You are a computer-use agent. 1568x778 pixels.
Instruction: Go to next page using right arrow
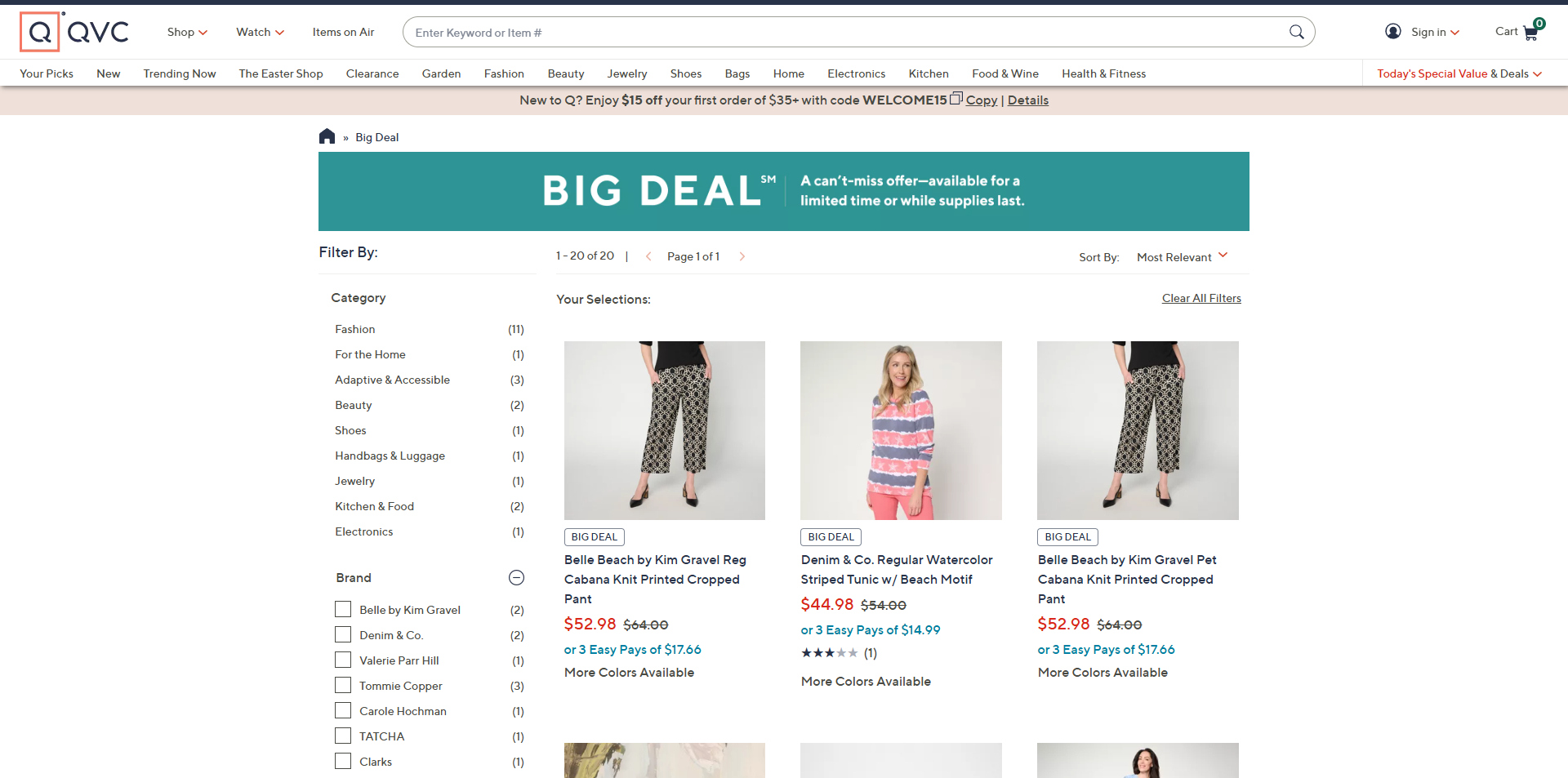pyautogui.click(x=742, y=256)
